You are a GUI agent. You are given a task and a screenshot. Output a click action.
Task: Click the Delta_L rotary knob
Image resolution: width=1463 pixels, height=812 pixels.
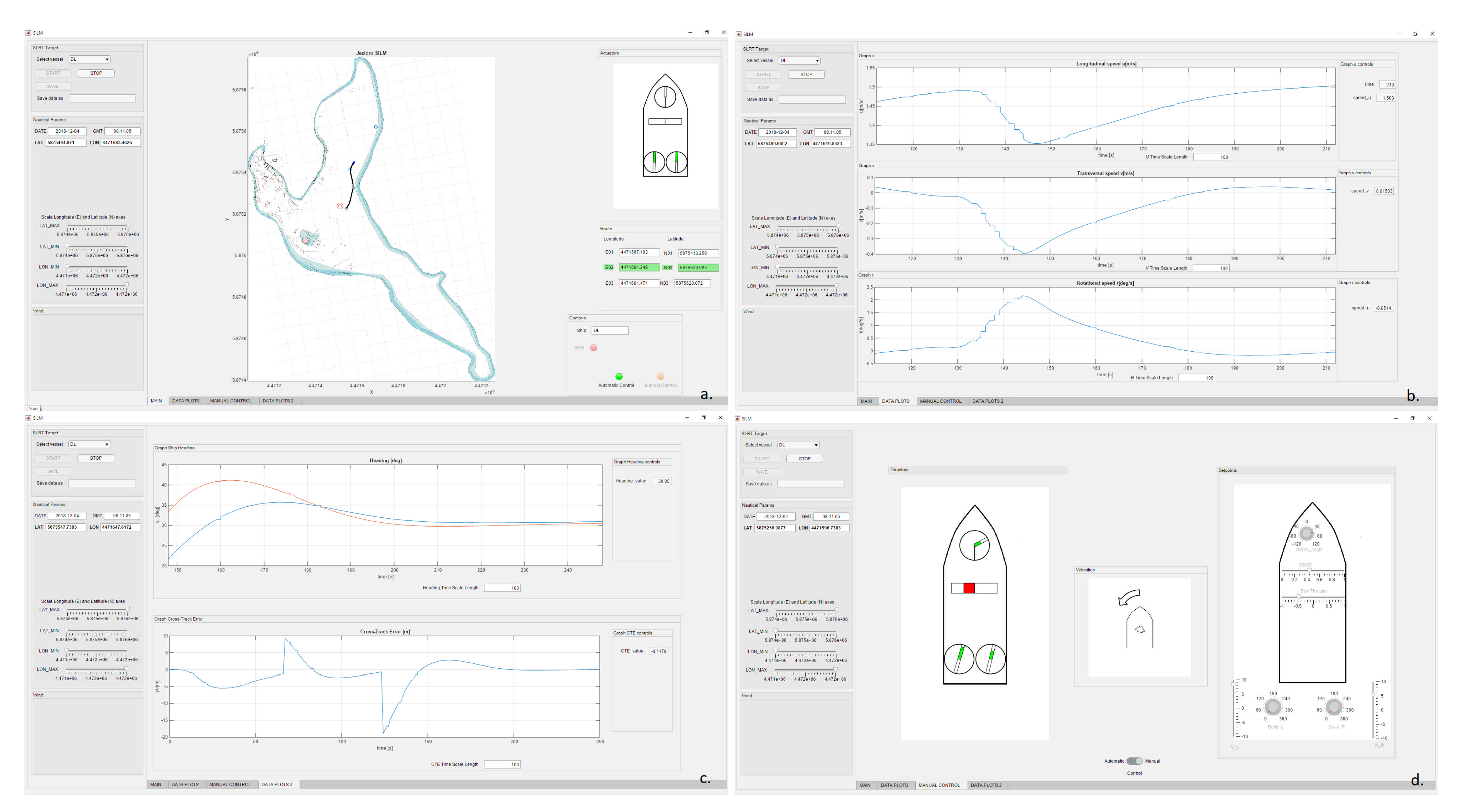pos(1273,707)
